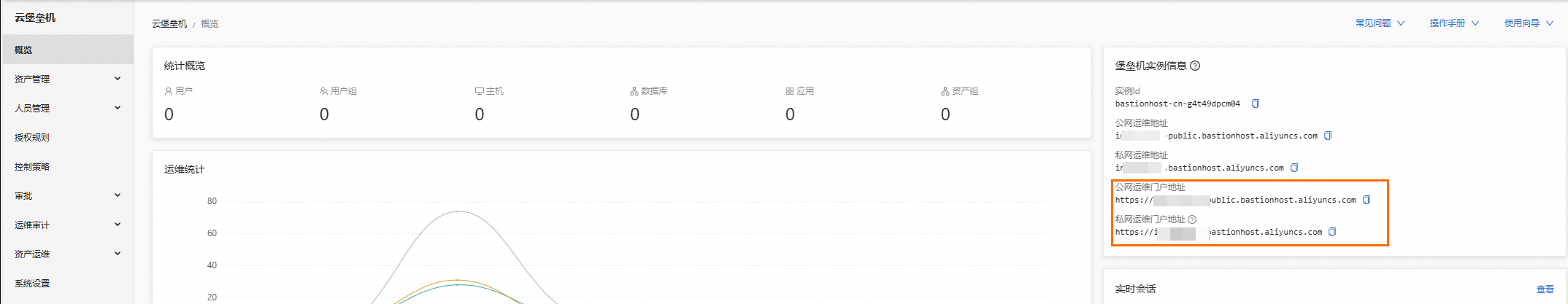
Task: Click the peak point on 运维统计 chart
Action: click(x=458, y=211)
